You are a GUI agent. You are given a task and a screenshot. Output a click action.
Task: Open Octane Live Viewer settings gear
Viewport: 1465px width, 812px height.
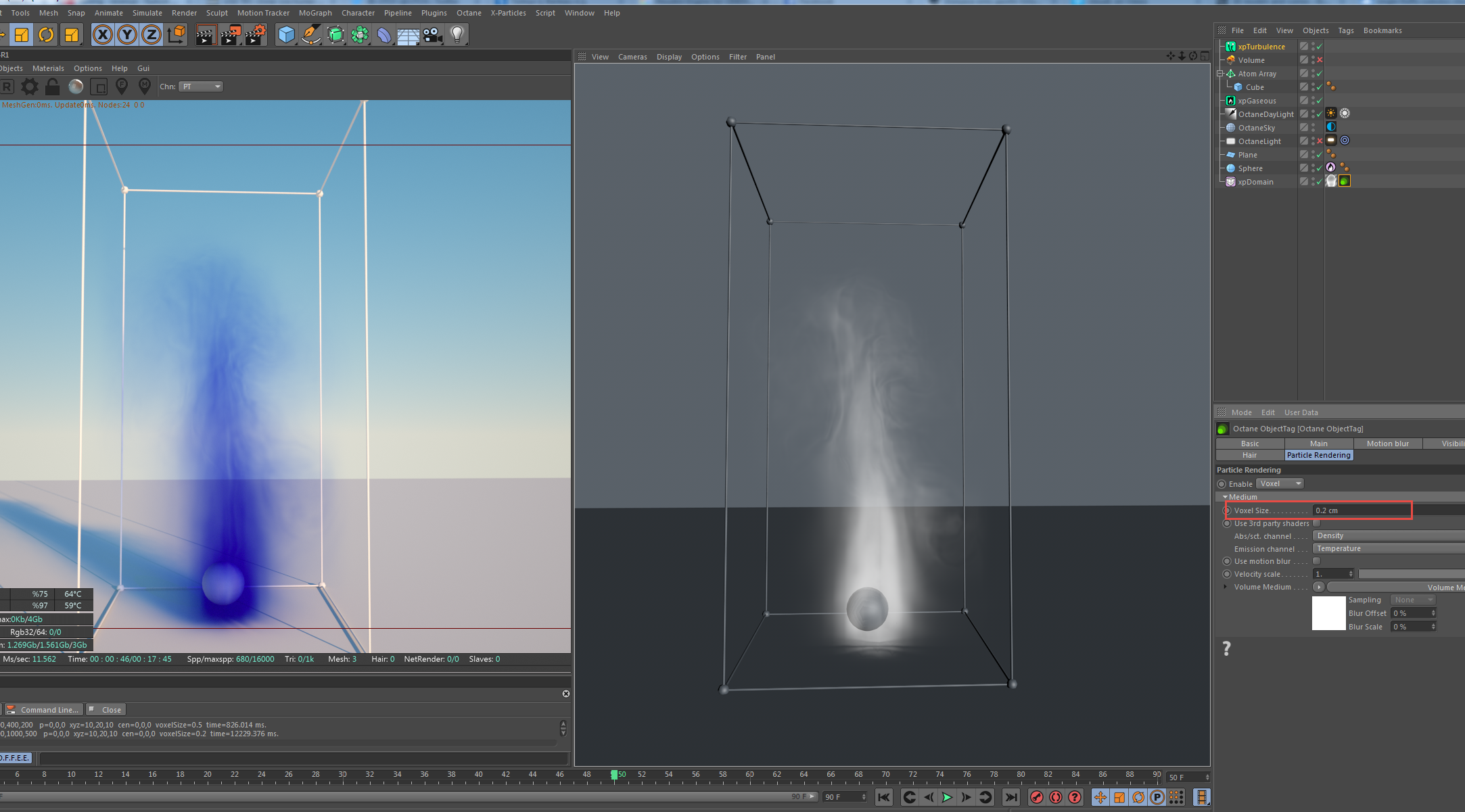30,87
